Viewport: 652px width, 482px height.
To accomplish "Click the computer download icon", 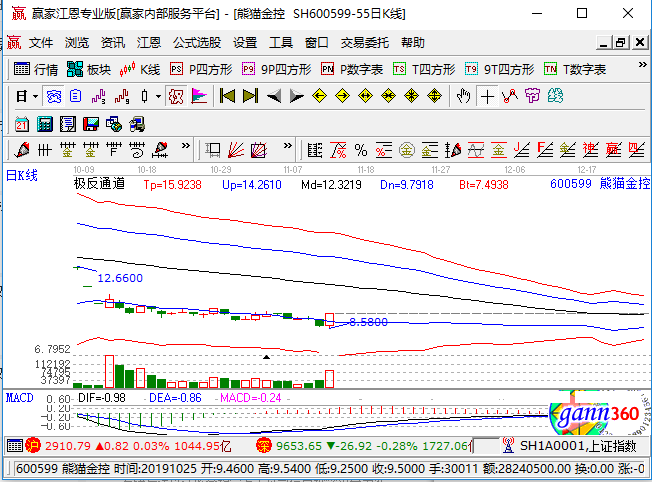I will point(137,124).
